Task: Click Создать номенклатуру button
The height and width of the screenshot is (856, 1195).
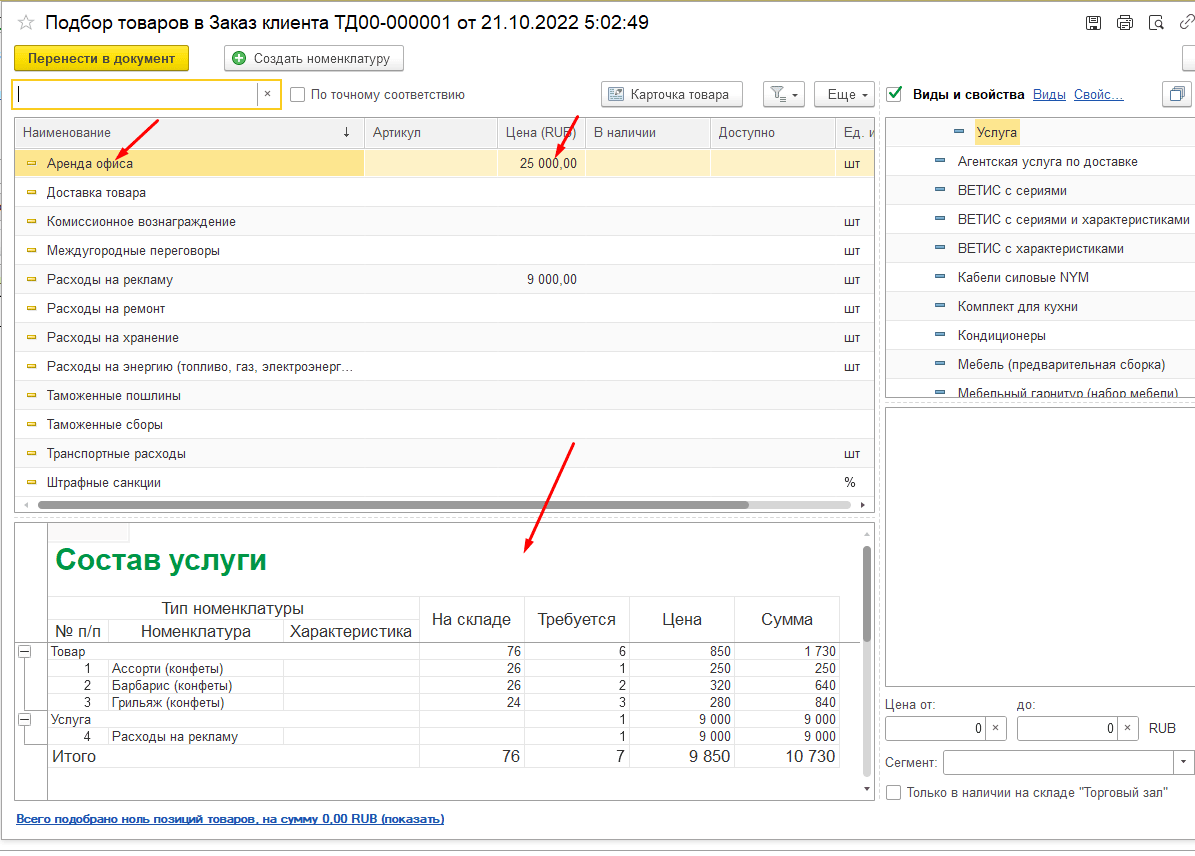Action: (314, 58)
